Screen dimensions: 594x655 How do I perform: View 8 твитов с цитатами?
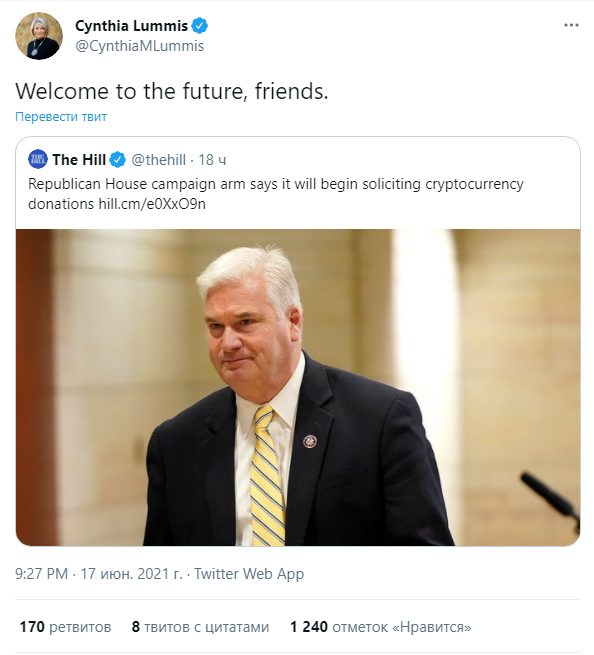(x=200, y=627)
